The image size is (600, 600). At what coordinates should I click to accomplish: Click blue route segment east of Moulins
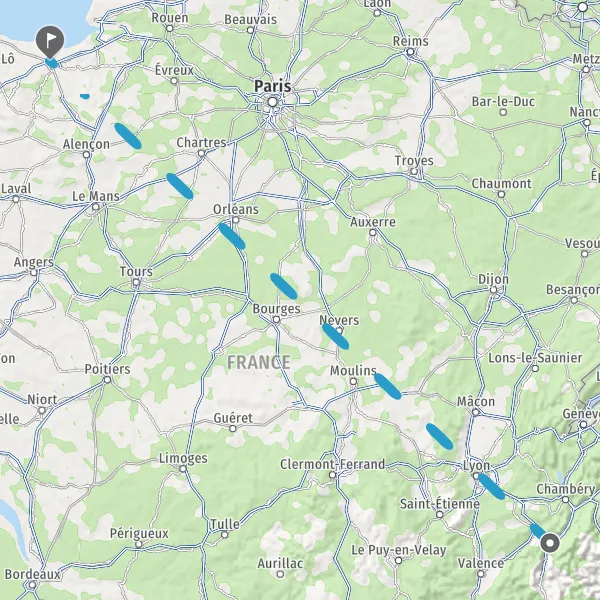388,386
